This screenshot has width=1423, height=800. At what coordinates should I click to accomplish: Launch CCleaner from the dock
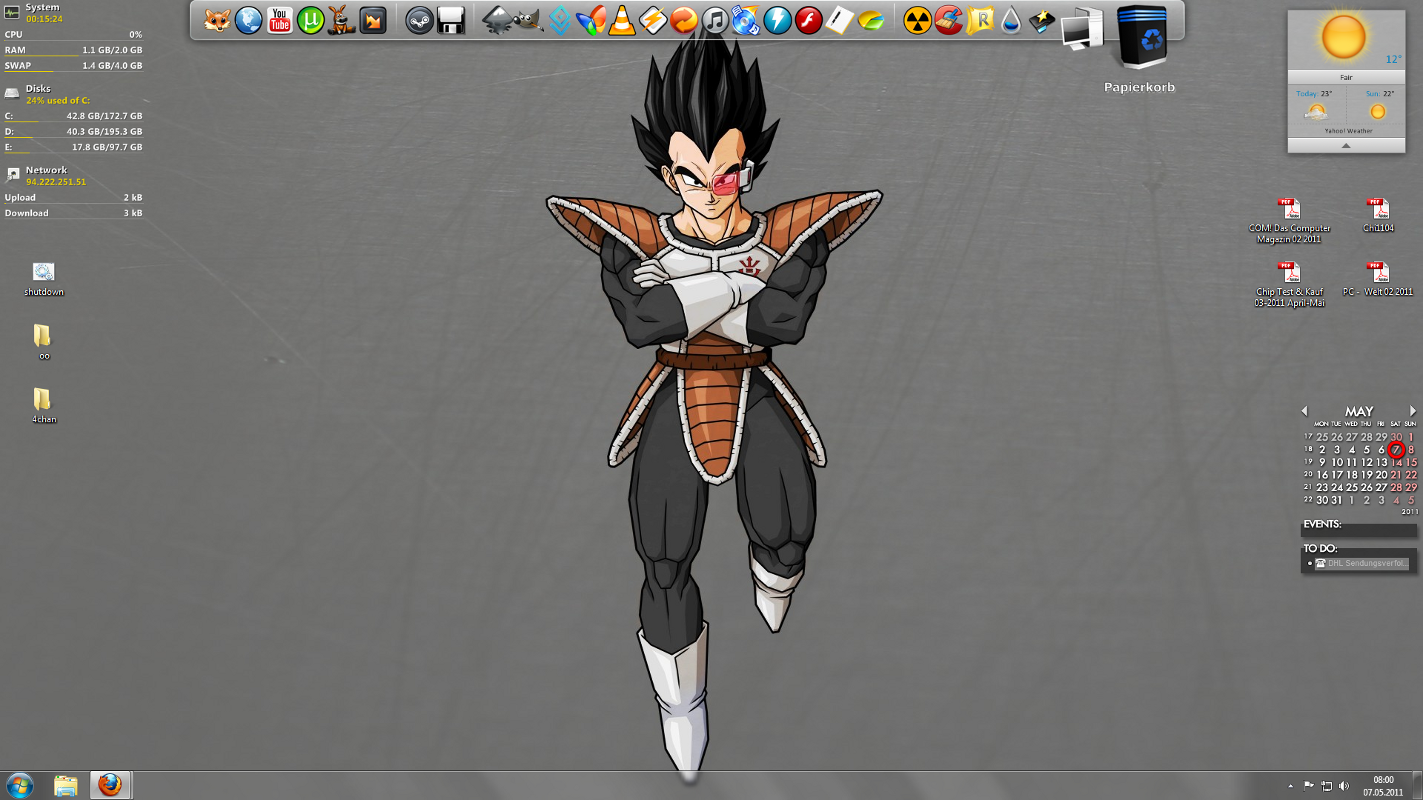948,20
